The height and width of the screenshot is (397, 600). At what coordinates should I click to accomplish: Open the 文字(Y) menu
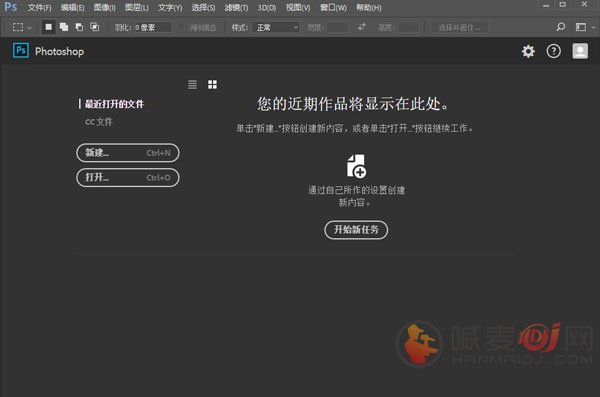(x=170, y=8)
